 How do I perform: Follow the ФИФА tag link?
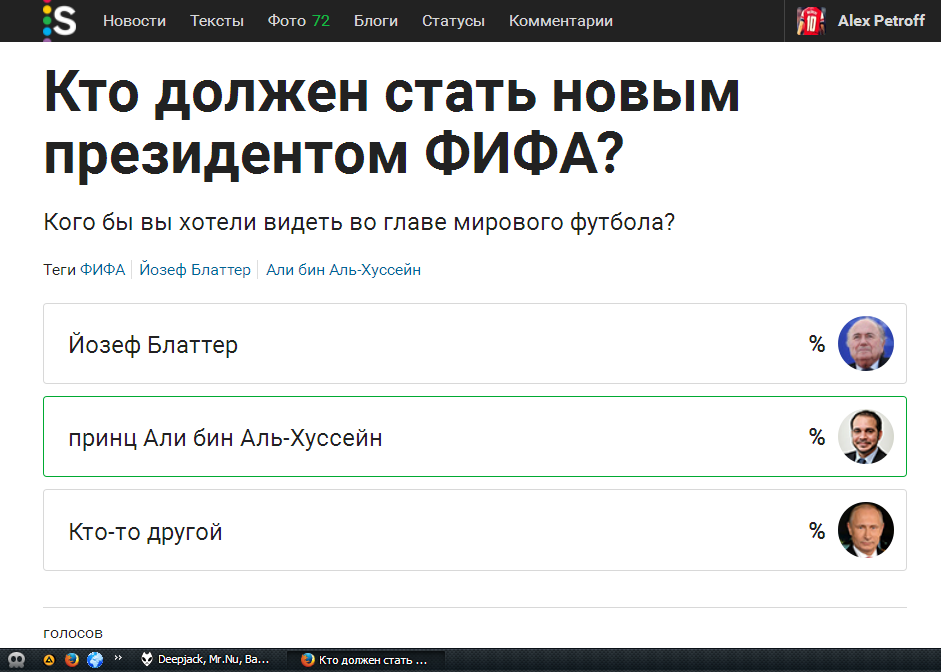point(102,270)
